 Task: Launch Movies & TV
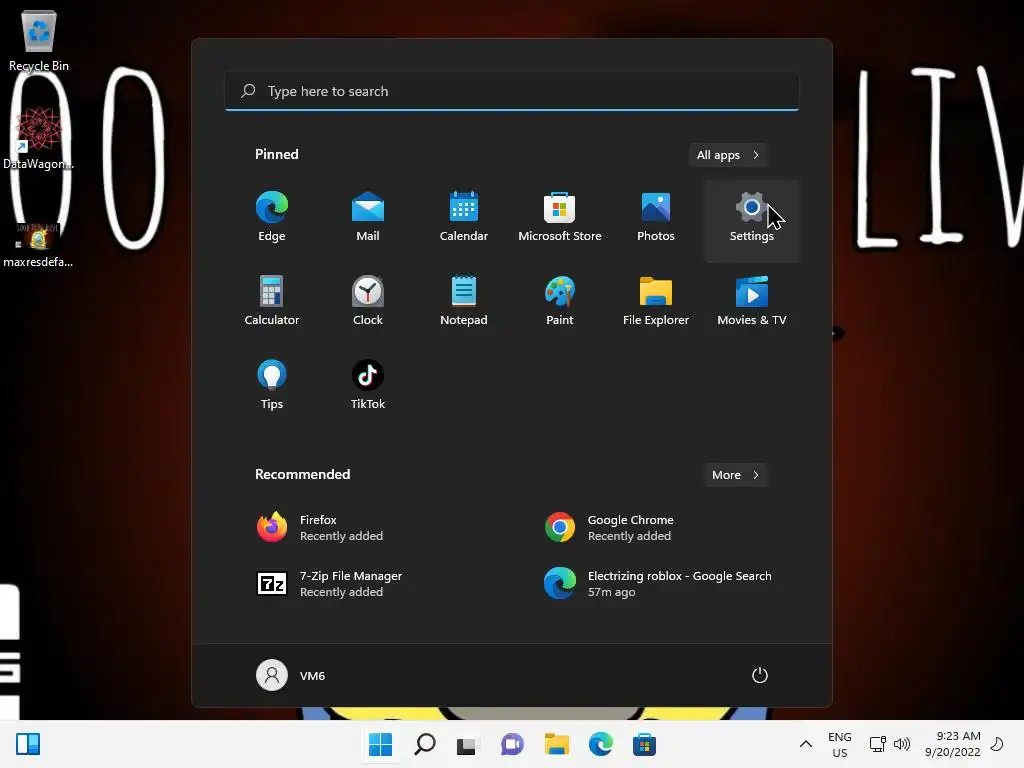752,301
